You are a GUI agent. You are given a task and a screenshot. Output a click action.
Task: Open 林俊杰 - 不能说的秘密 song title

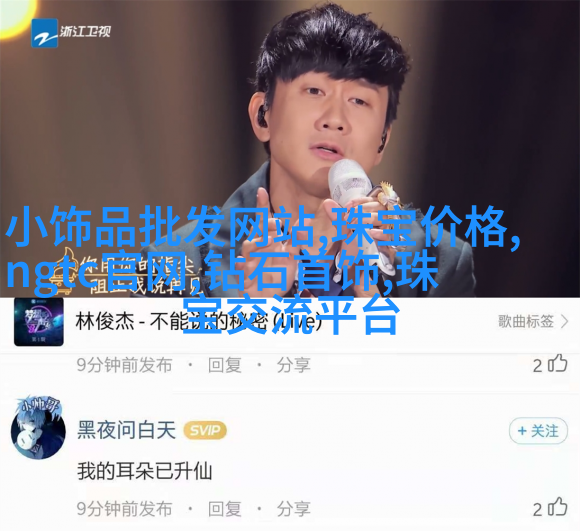[198, 322]
